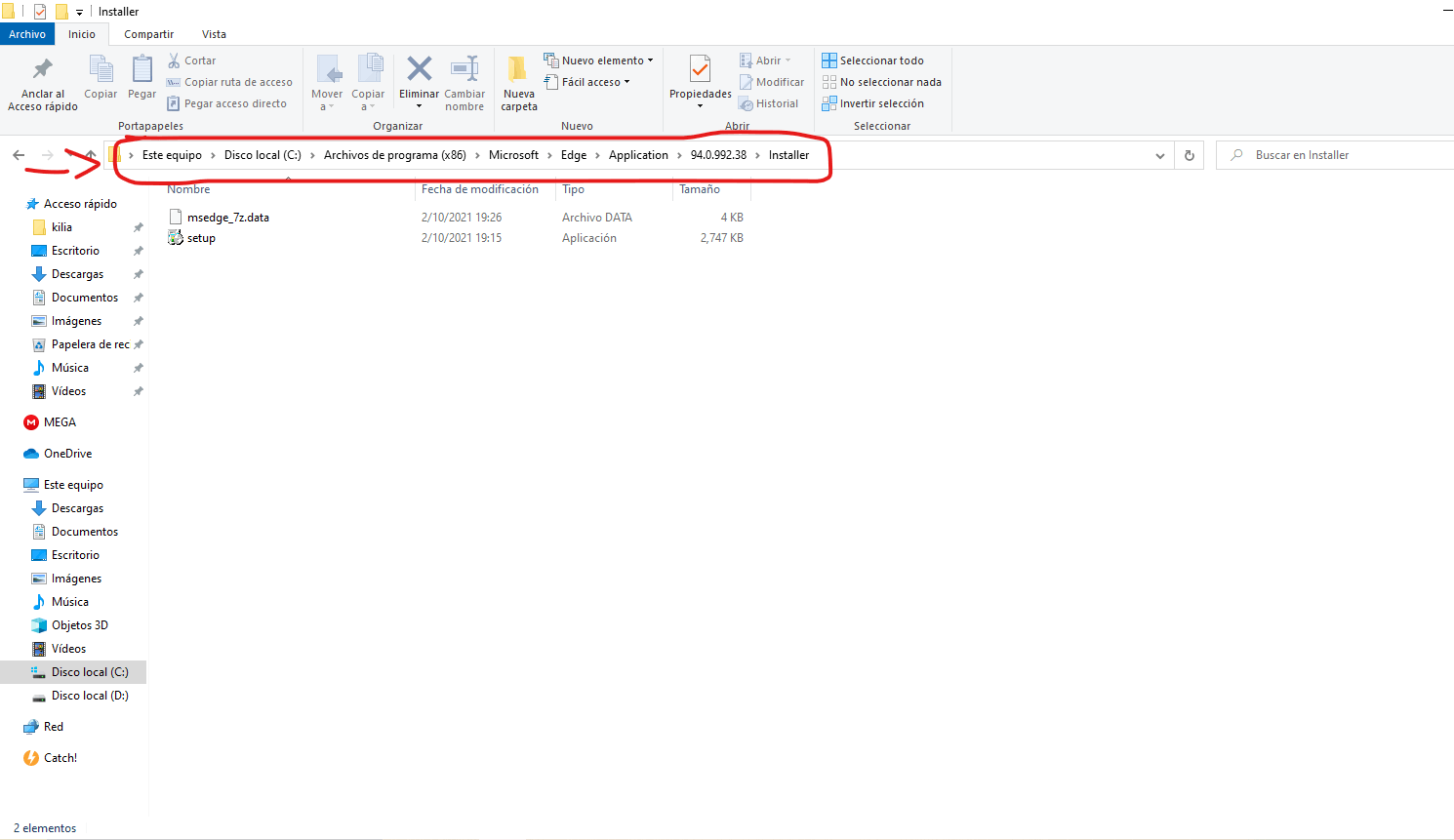Create a Nueva carpeta
This screenshot has height=840, width=1454.
click(x=519, y=83)
